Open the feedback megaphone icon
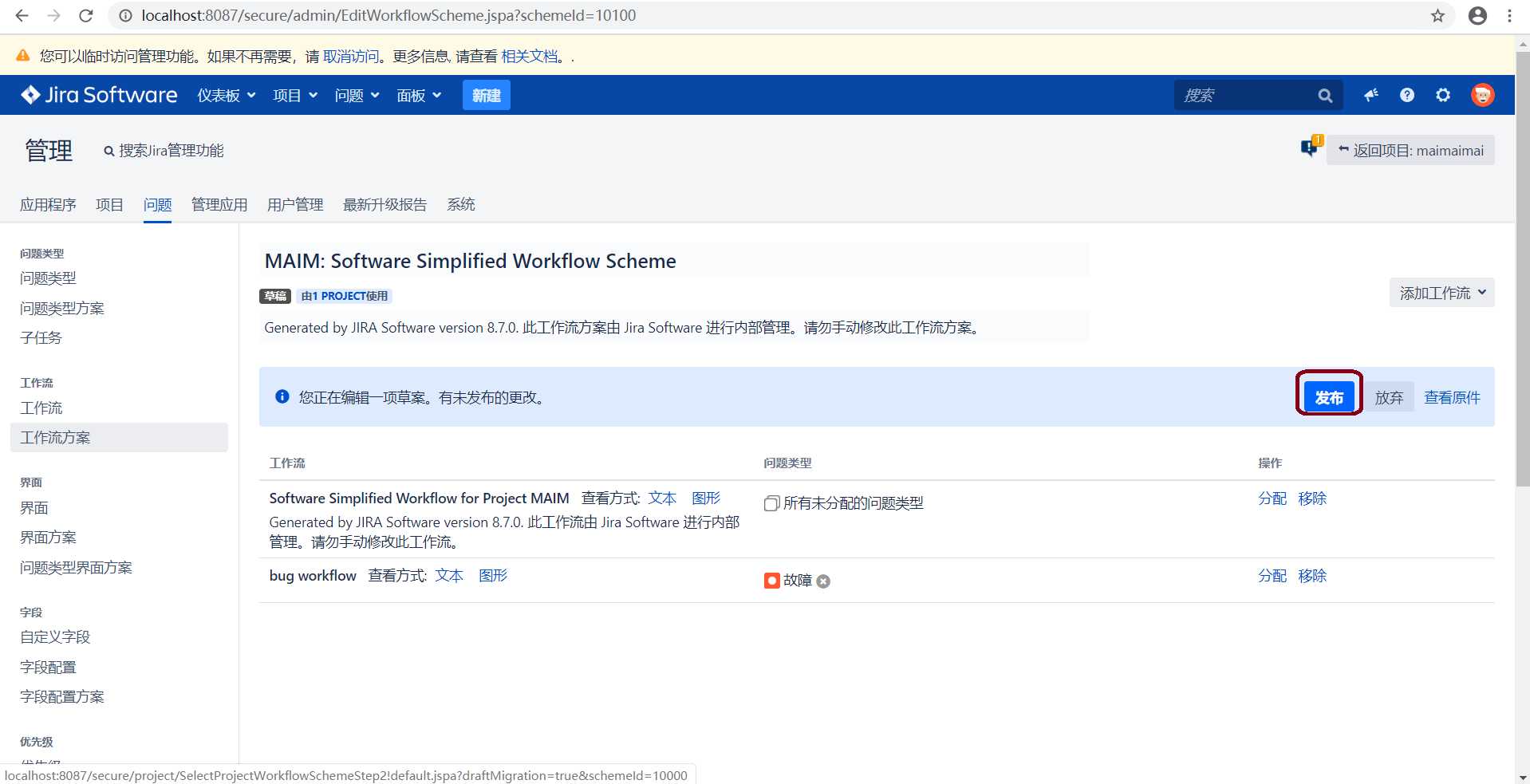The image size is (1530, 784). click(x=1371, y=95)
